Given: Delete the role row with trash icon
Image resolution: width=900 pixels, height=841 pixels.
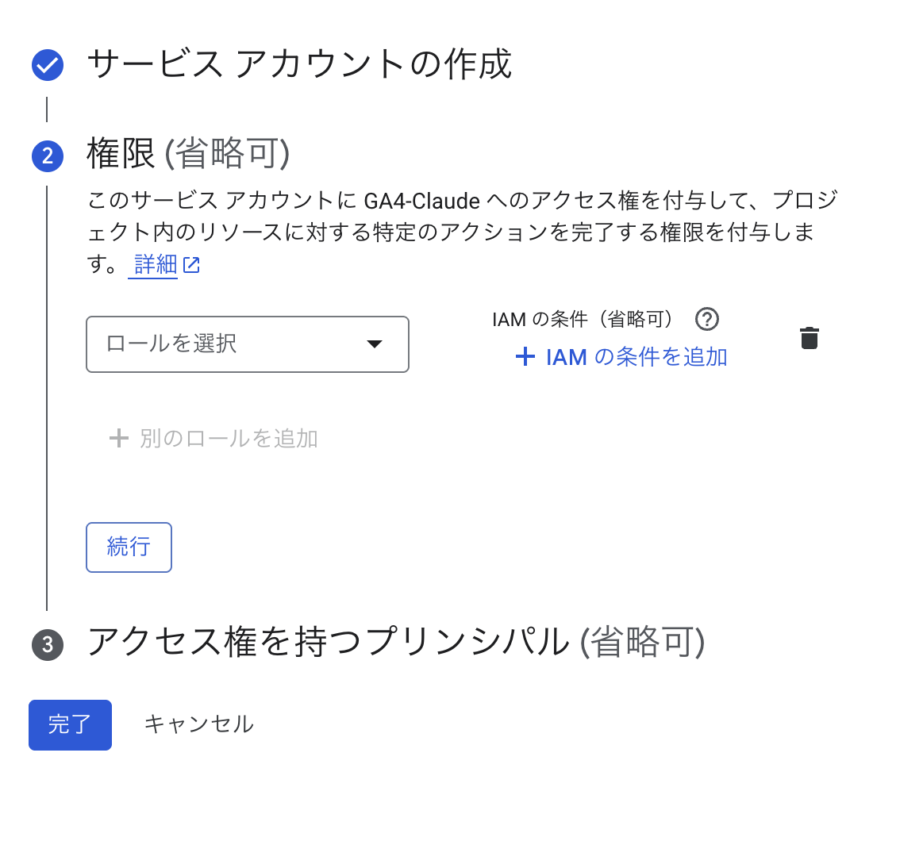Looking at the screenshot, I should point(809,338).
